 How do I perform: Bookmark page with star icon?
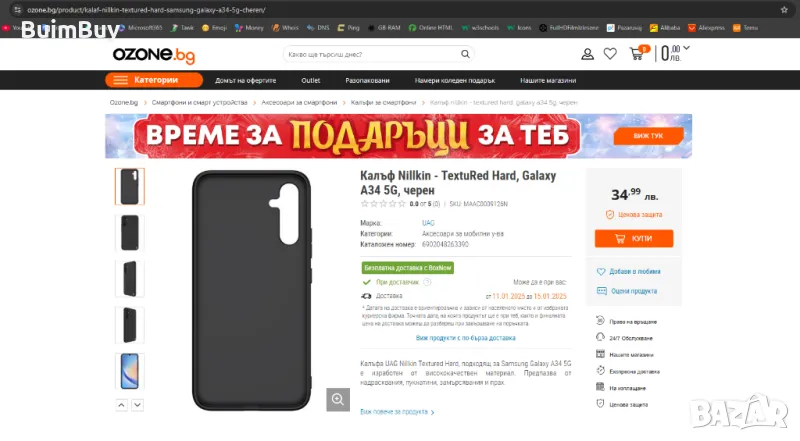point(784,10)
